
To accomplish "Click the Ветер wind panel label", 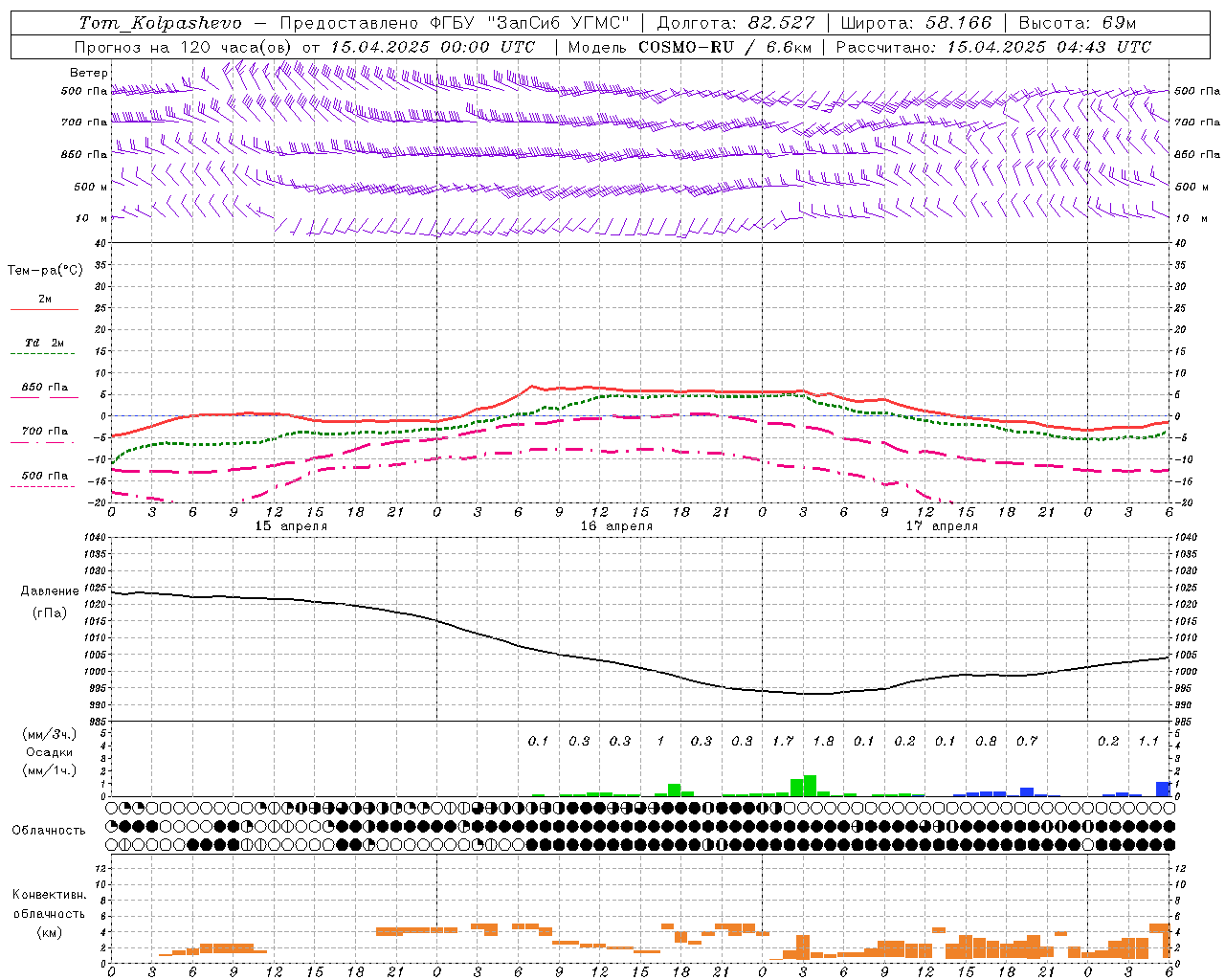I will (89, 73).
